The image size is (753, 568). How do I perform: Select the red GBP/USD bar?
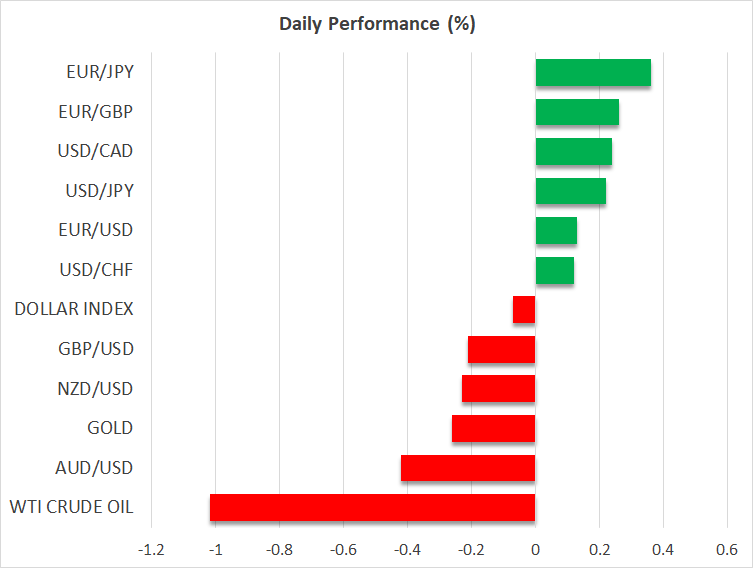501,350
